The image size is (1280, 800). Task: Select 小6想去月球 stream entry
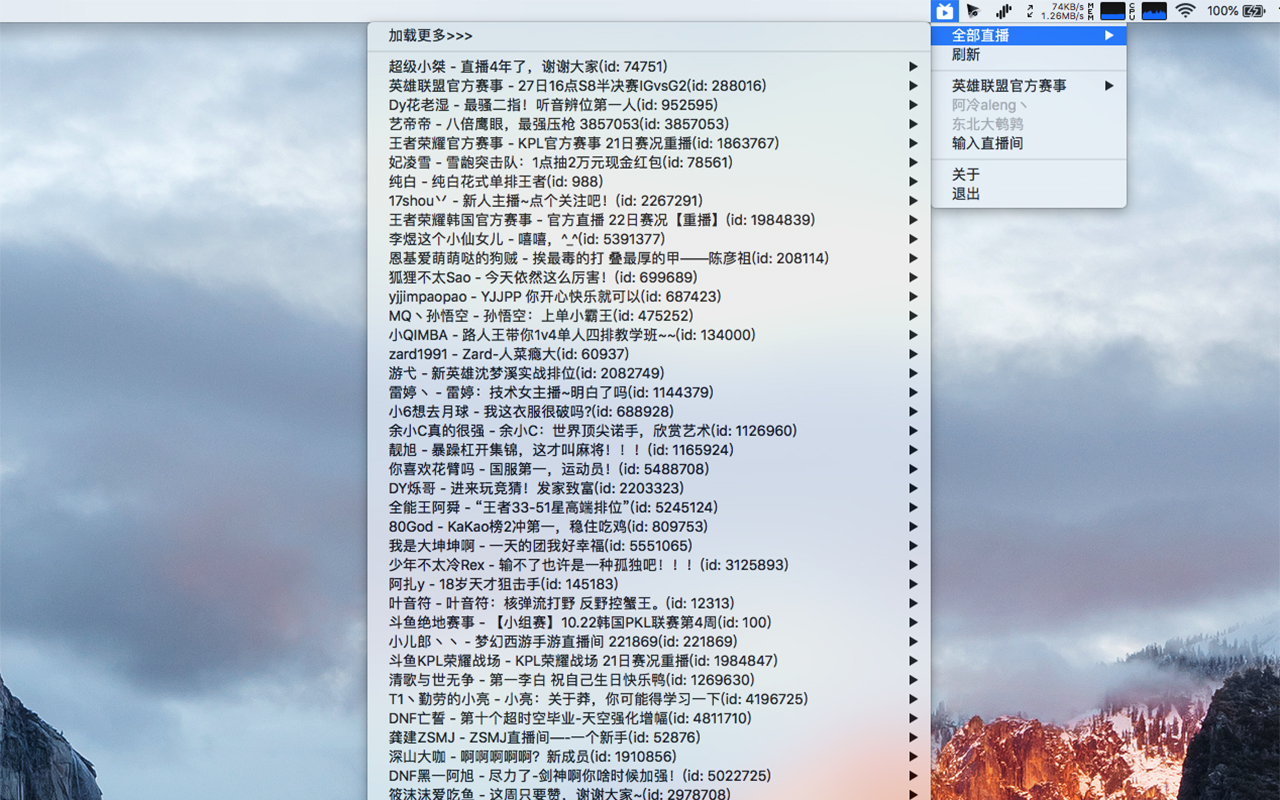point(649,412)
